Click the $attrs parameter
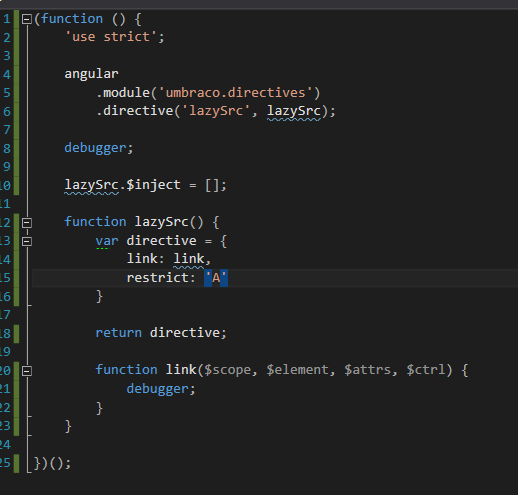Image resolution: width=518 pixels, height=495 pixels. click(x=368, y=370)
